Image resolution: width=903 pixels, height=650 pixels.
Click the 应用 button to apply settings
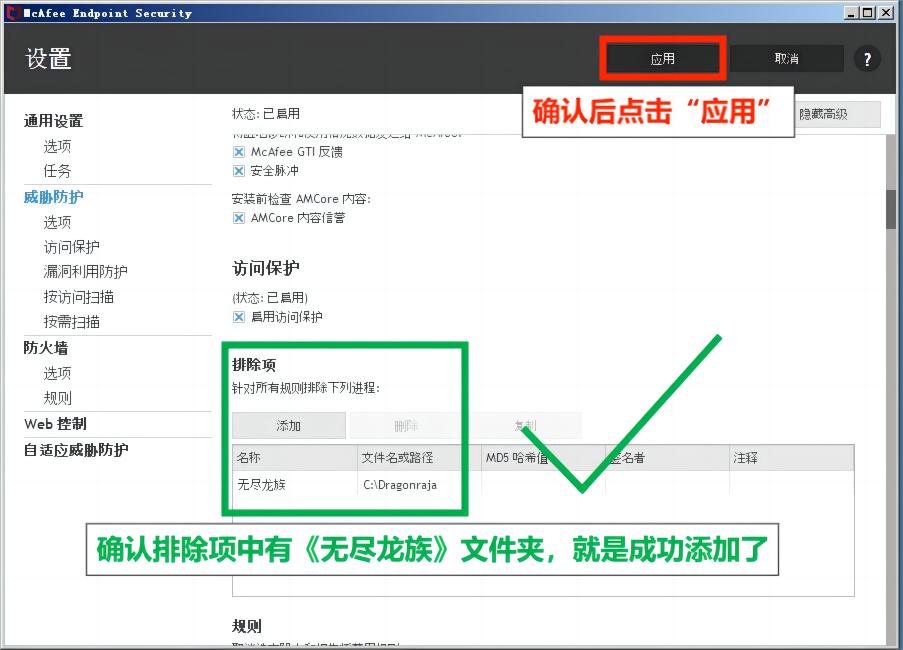[662, 59]
